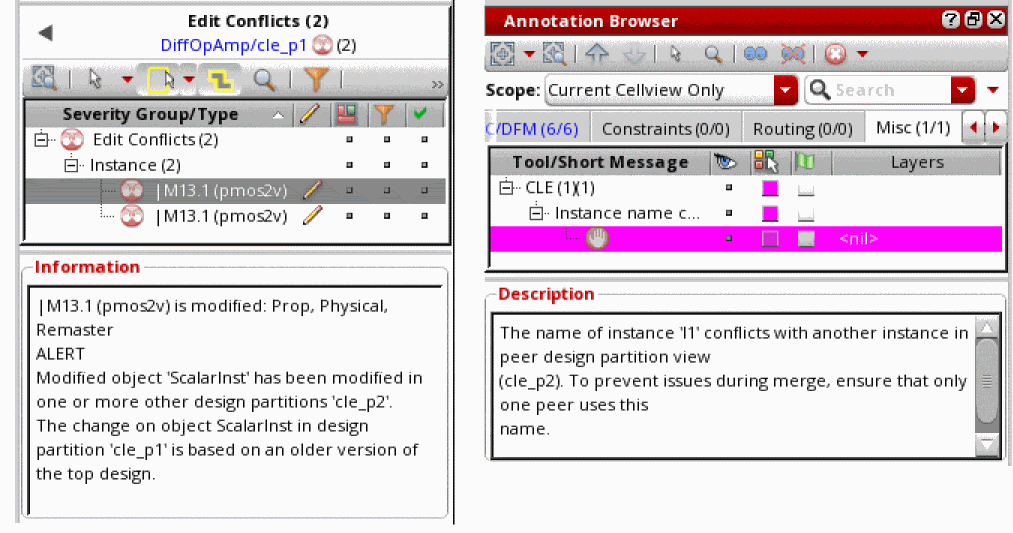Click the red-green layout column header icon
The image size is (1013, 533).
pyautogui.click(x=347, y=114)
